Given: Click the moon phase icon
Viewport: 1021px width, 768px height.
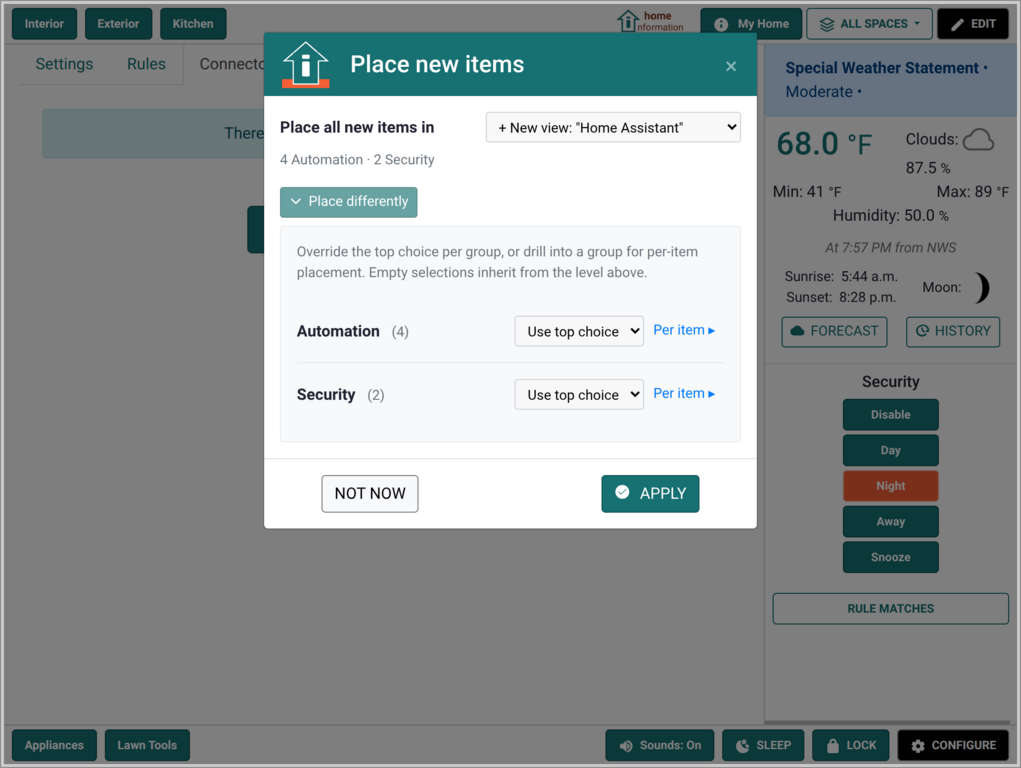Looking at the screenshot, I should pyautogui.click(x=982, y=287).
